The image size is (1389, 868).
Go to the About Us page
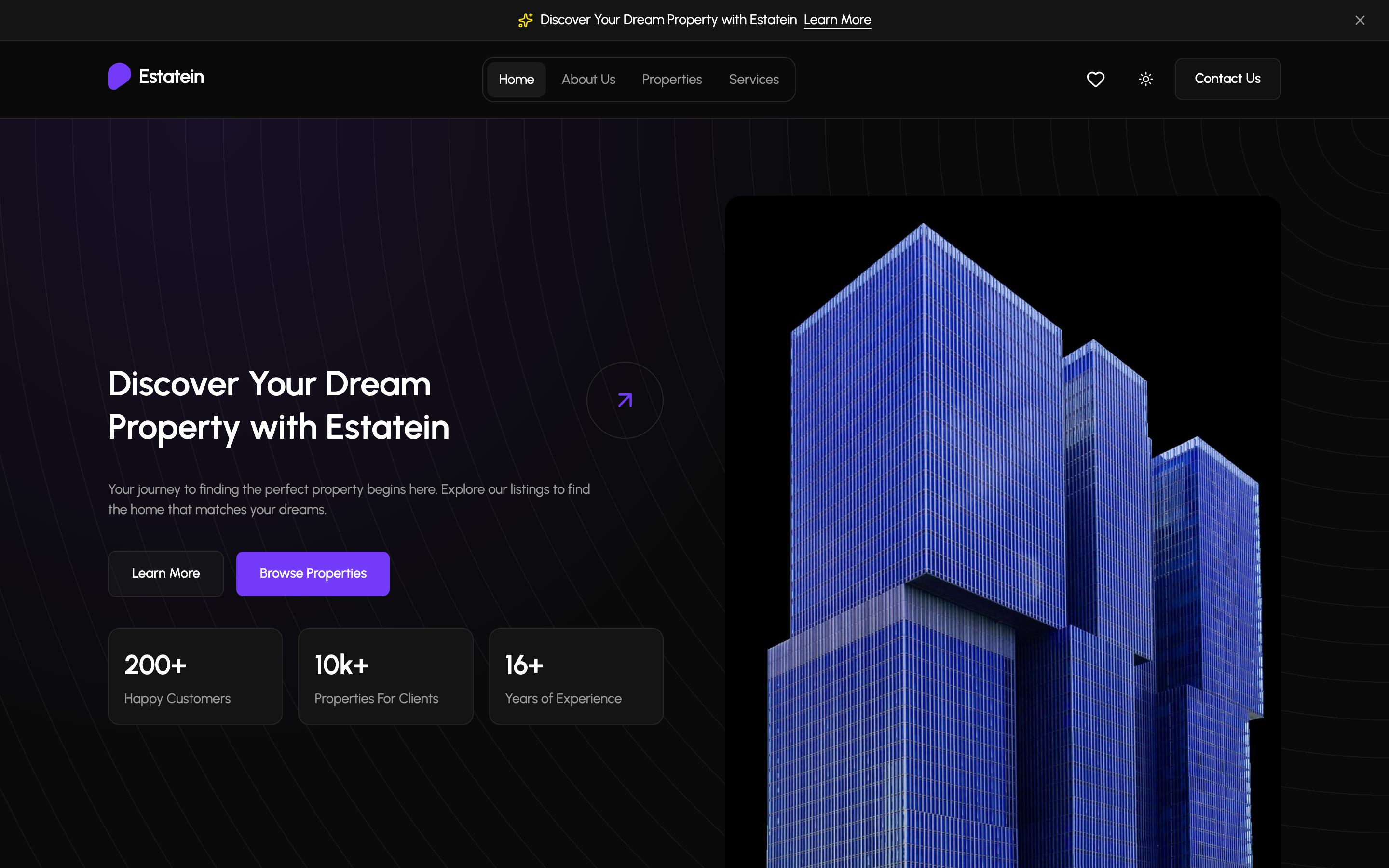click(x=588, y=79)
